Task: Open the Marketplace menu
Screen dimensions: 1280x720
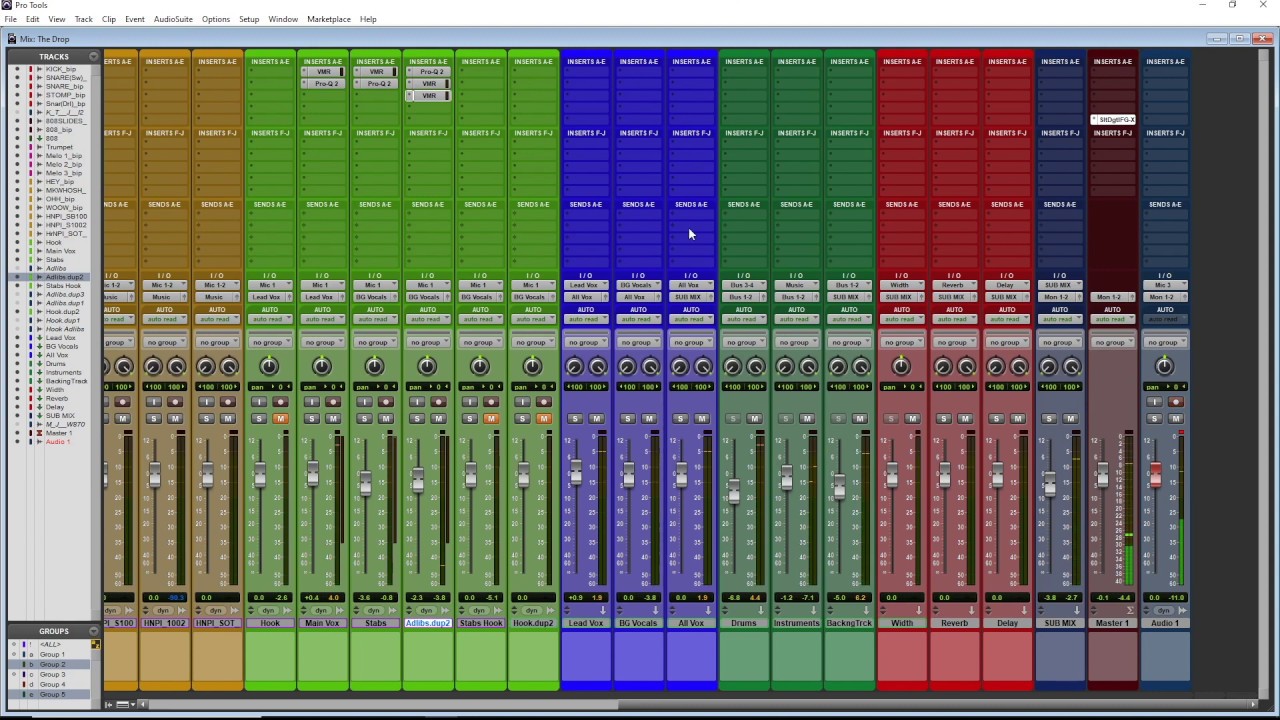Action: pyautogui.click(x=329, y=19)
